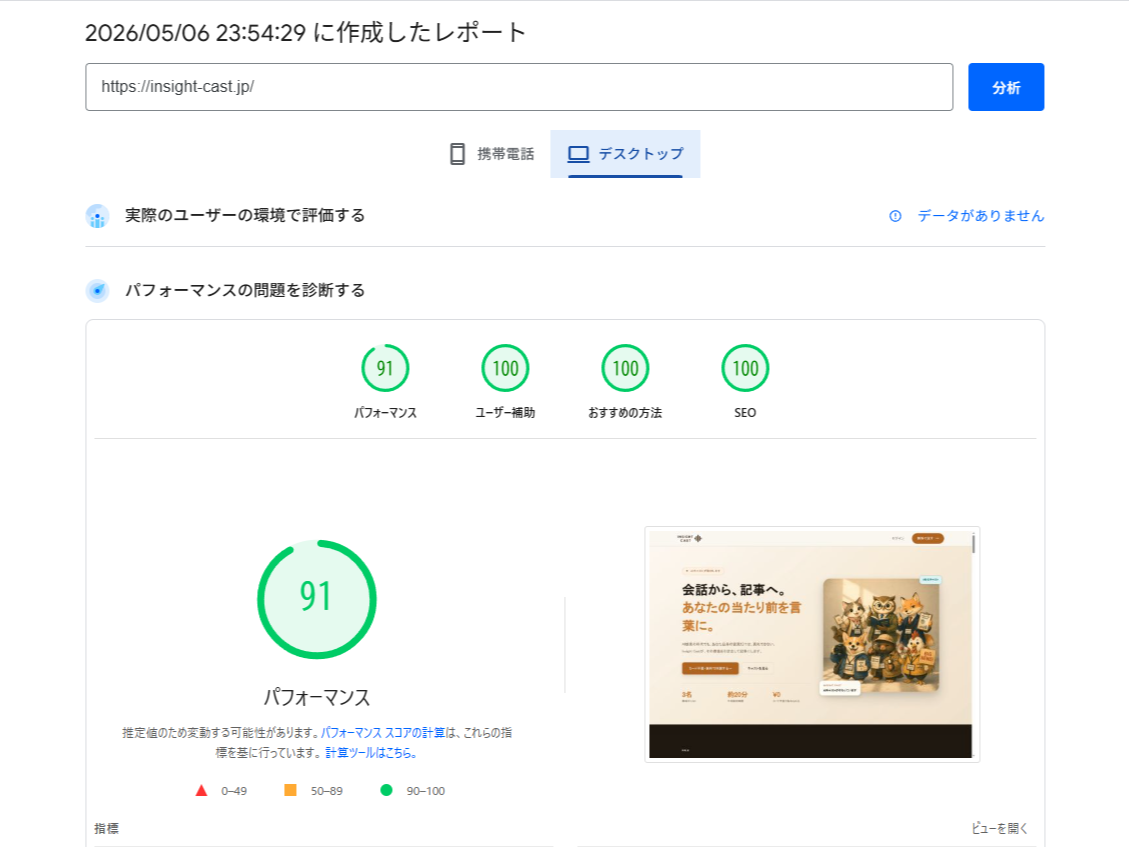Screen dimensions: 1129x847
Task: Click heading パフォーマンスの問題を診断する
Action: coord(245,291)
